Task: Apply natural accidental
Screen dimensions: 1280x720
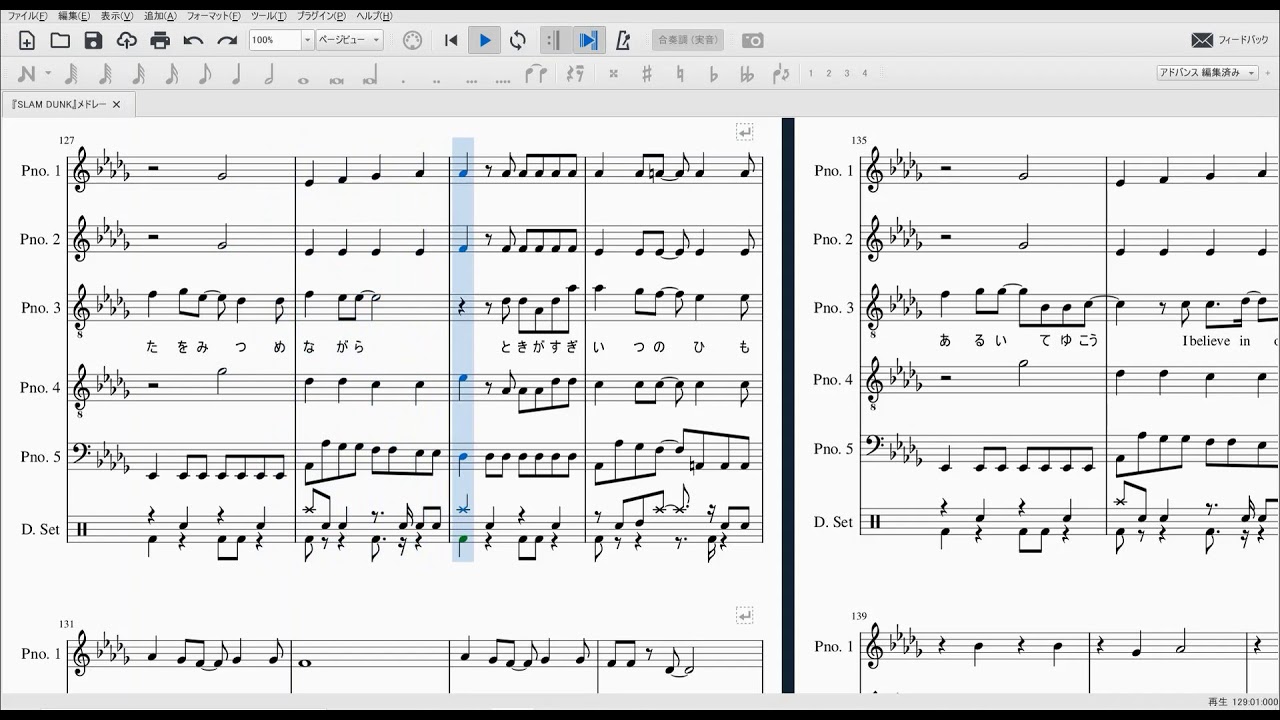Action: click(x=680, y=74)
